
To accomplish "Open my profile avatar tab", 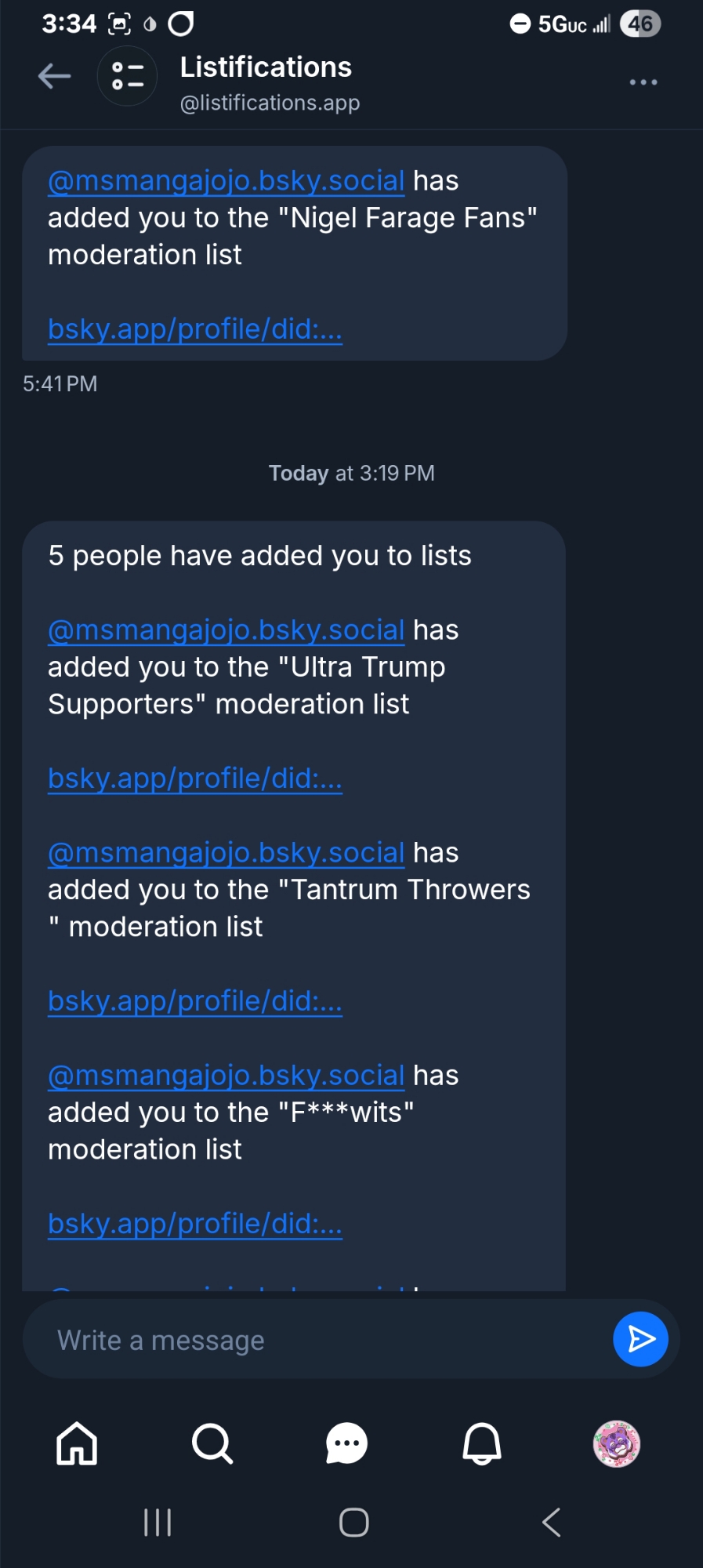I will 616,1443.
